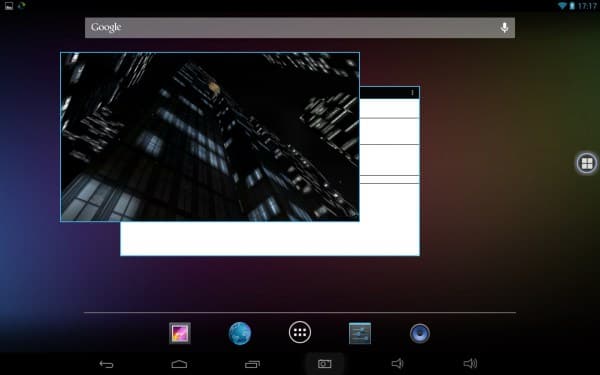Open the grid button on right edge
The height and width of the screenshot is (375, 600).
click(x=587, y=163)
